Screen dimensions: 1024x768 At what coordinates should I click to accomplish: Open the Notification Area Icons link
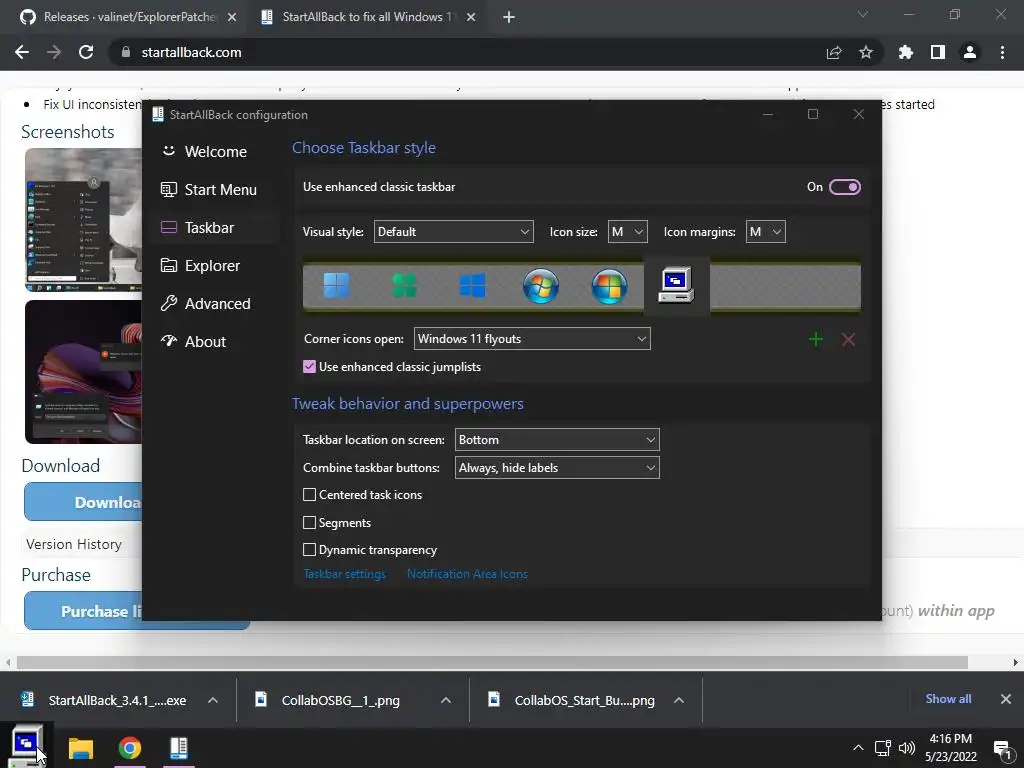[x=467, y=574]
